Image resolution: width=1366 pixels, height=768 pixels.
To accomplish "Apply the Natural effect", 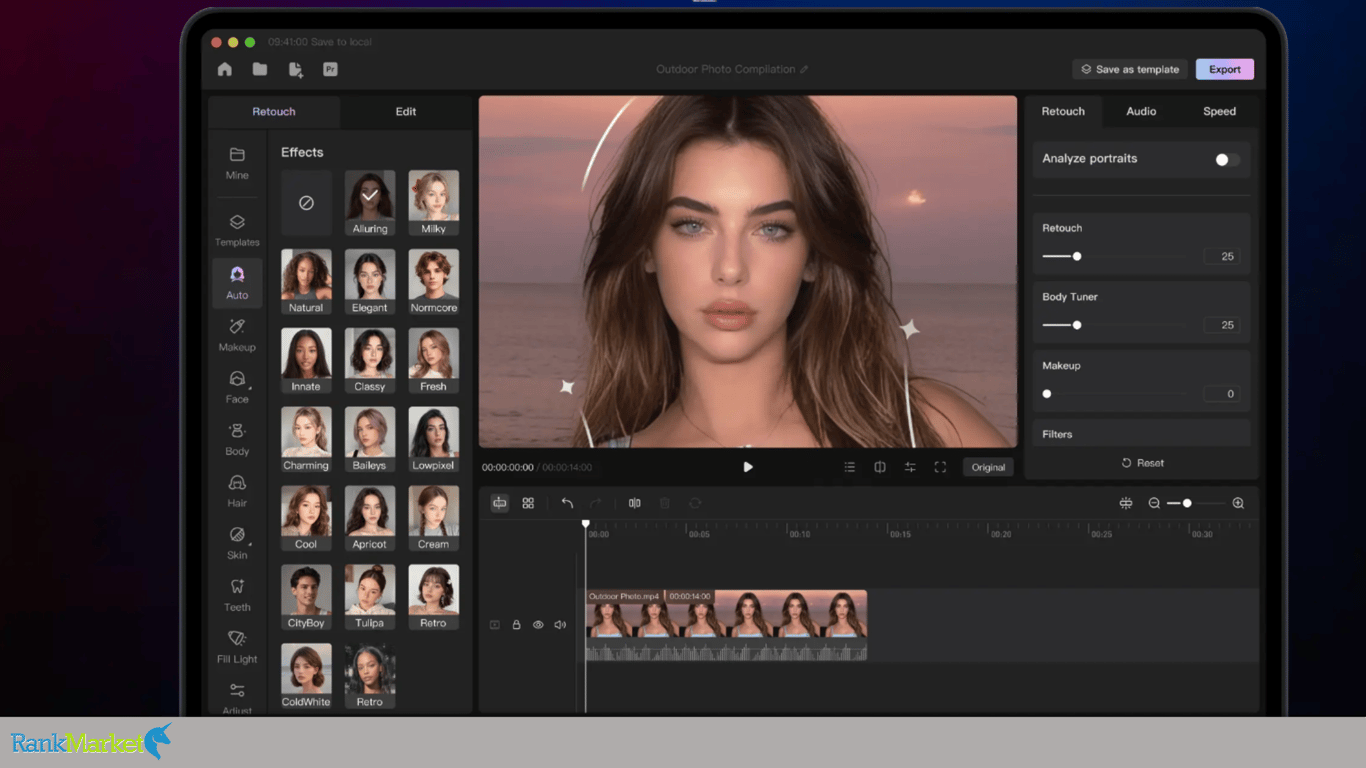I will [306, 282].
